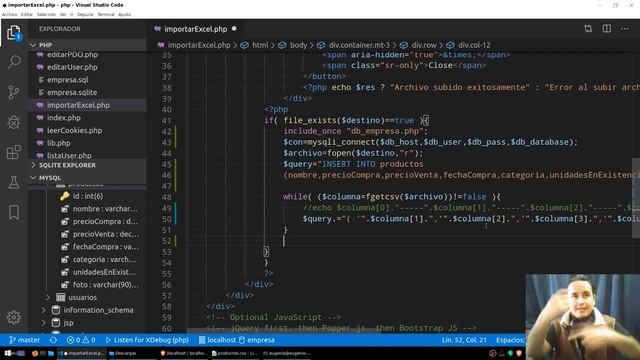Open the editor More Actions menu
Viewport: 640px width, 360px height.
click(625, 29)
